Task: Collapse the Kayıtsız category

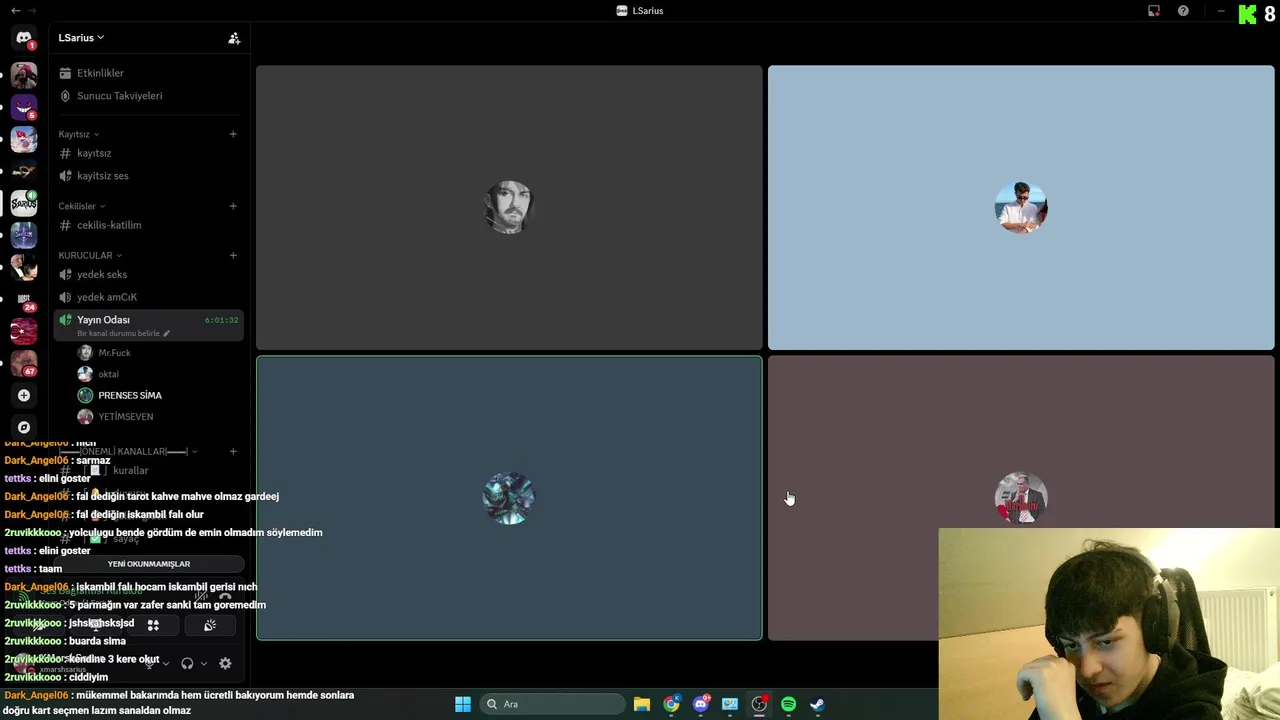Action: pyautogui.click(x=78, y=134)
